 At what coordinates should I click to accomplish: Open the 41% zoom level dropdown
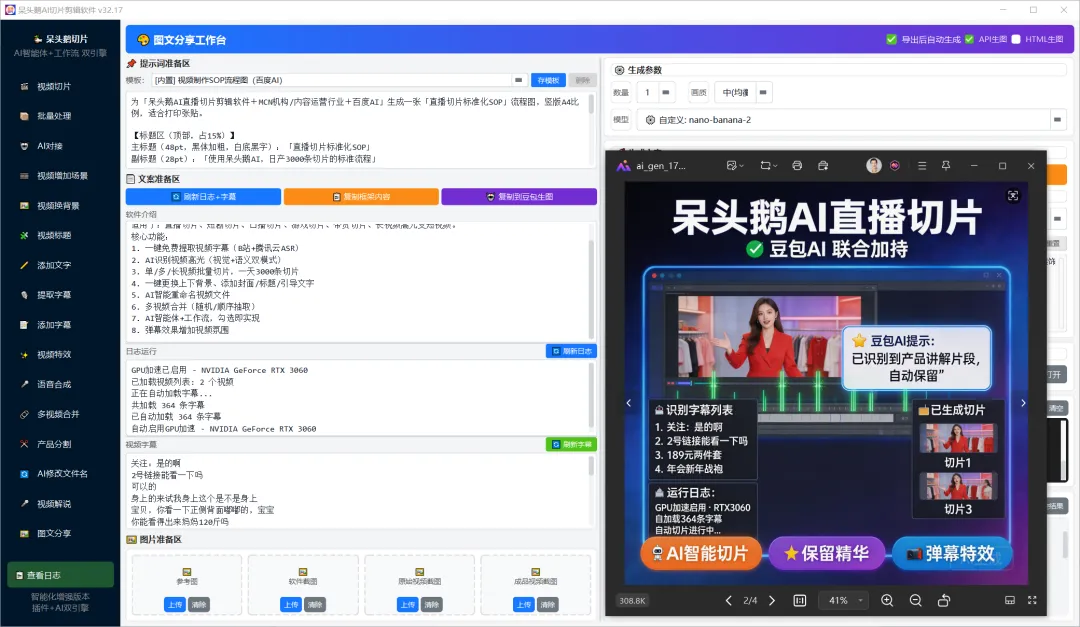coord(844,601)
